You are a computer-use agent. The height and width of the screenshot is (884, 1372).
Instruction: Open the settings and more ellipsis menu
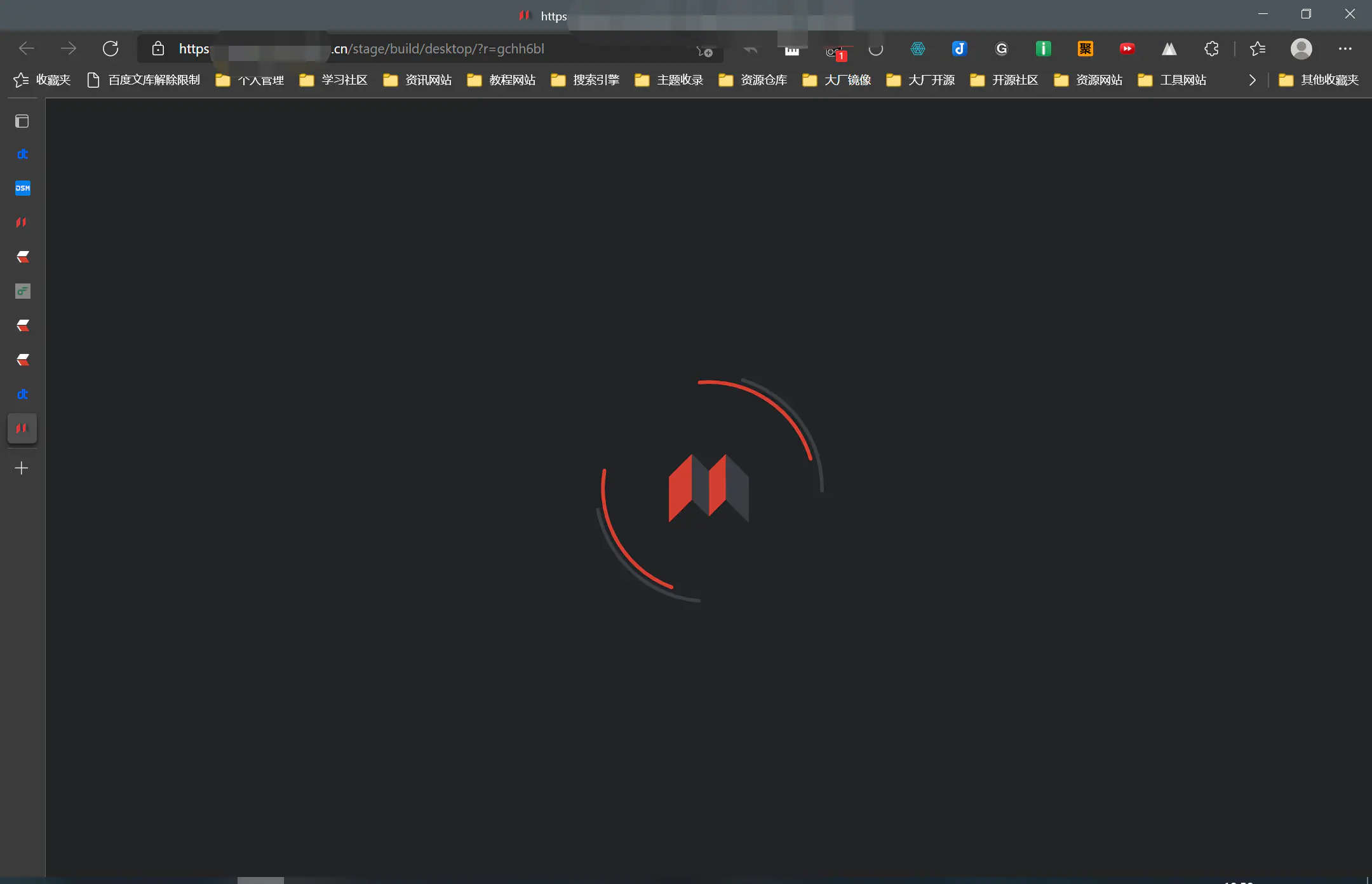click(1345, 49)
